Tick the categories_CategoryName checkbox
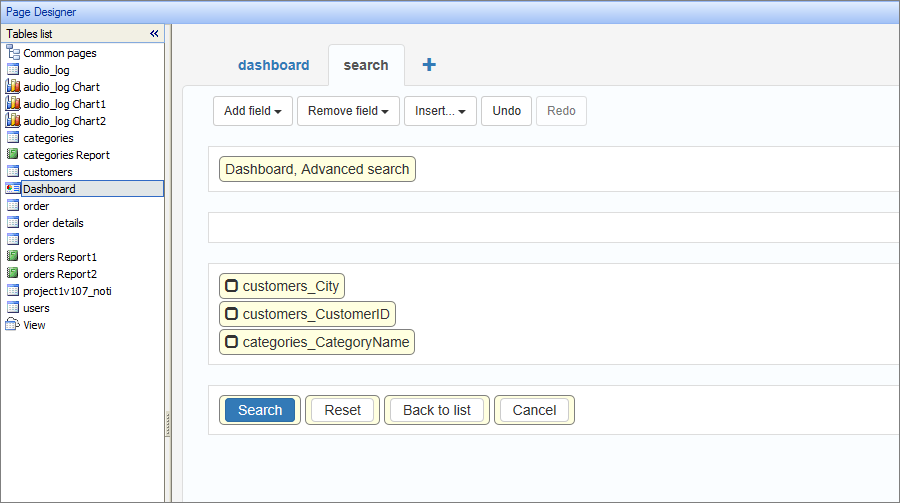 tap(231, 342)
